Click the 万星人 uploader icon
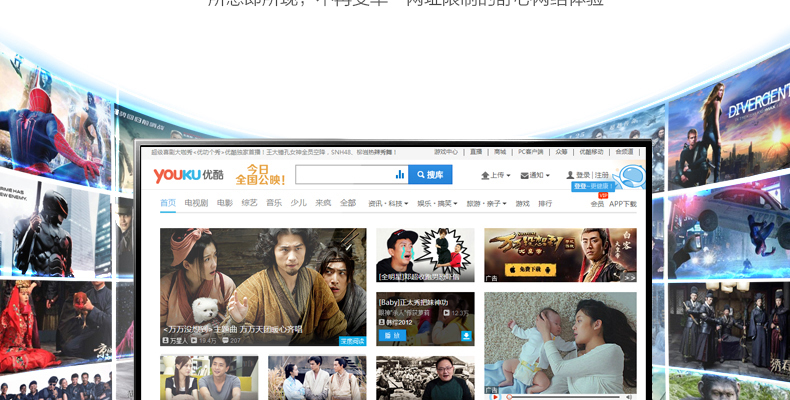Viewport: 790px width, 400px height. (x=165, y=341)
